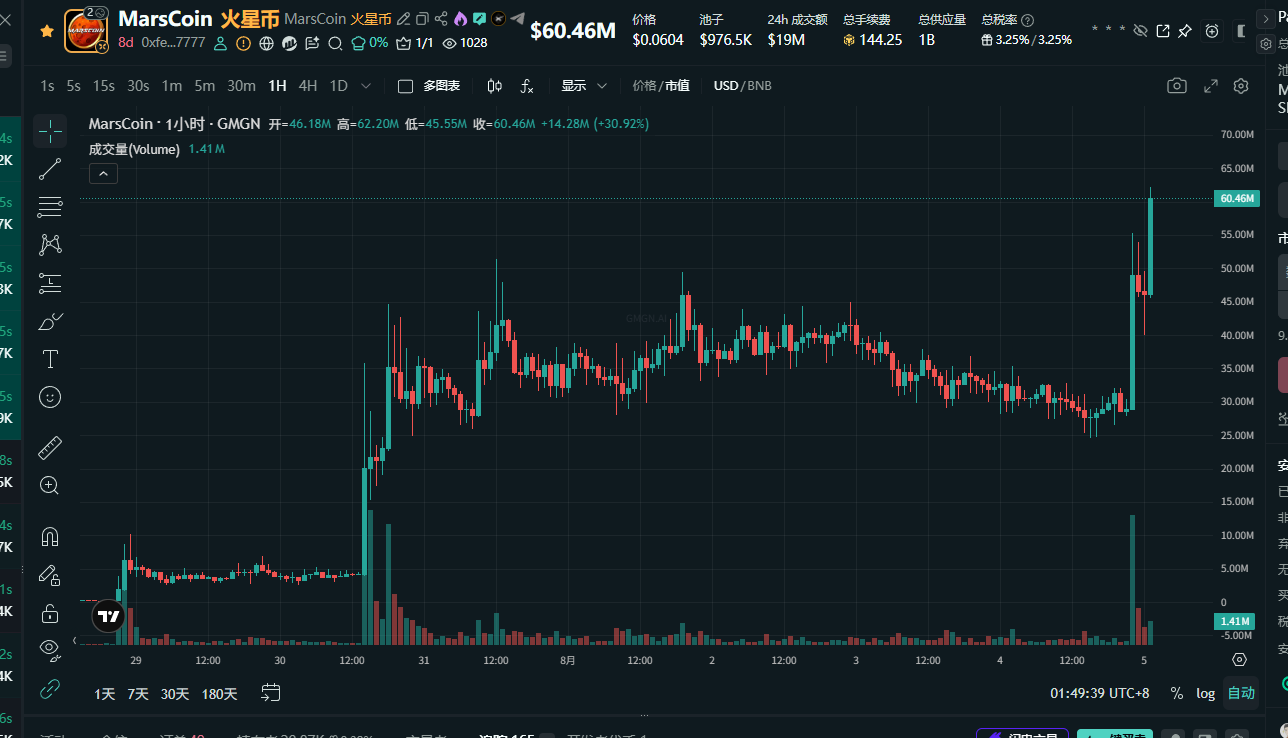Click the contract address 0xfe...7777
Viewport: 1288px width, 738px height.
click(x=173, y=43)
